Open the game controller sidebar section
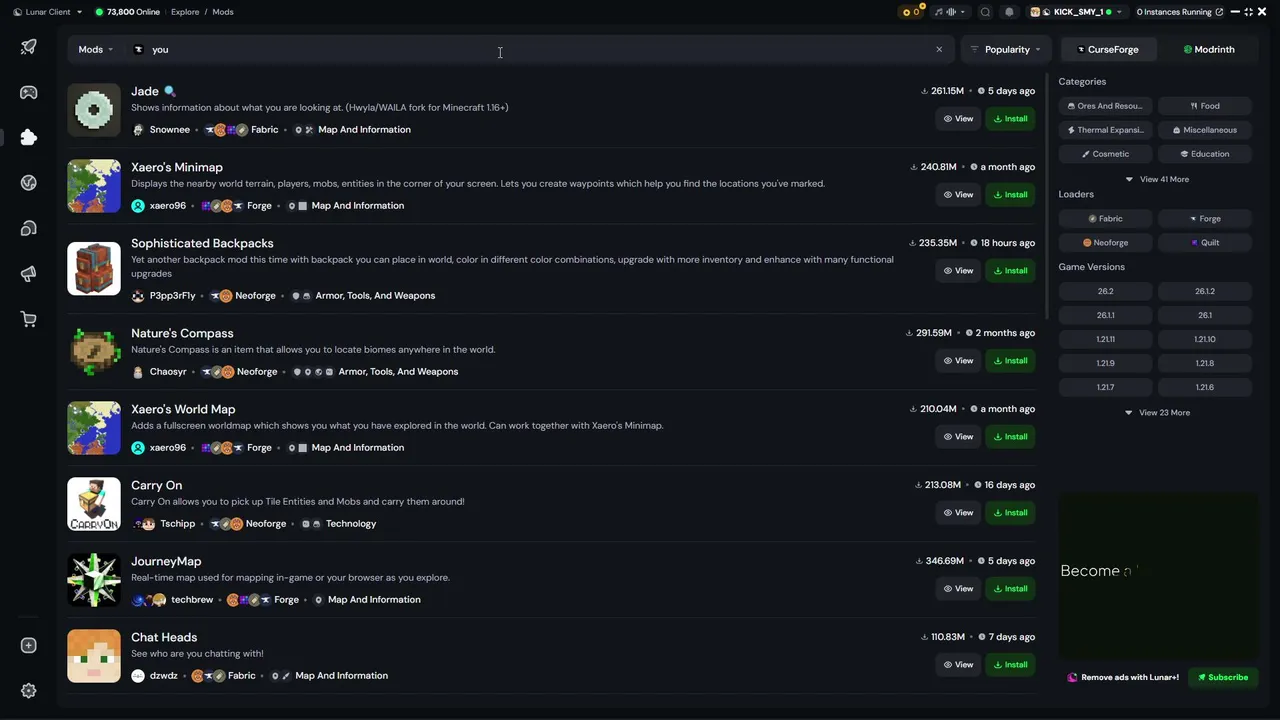This screenshot has width=1280, height=720. tap(28, 92)
